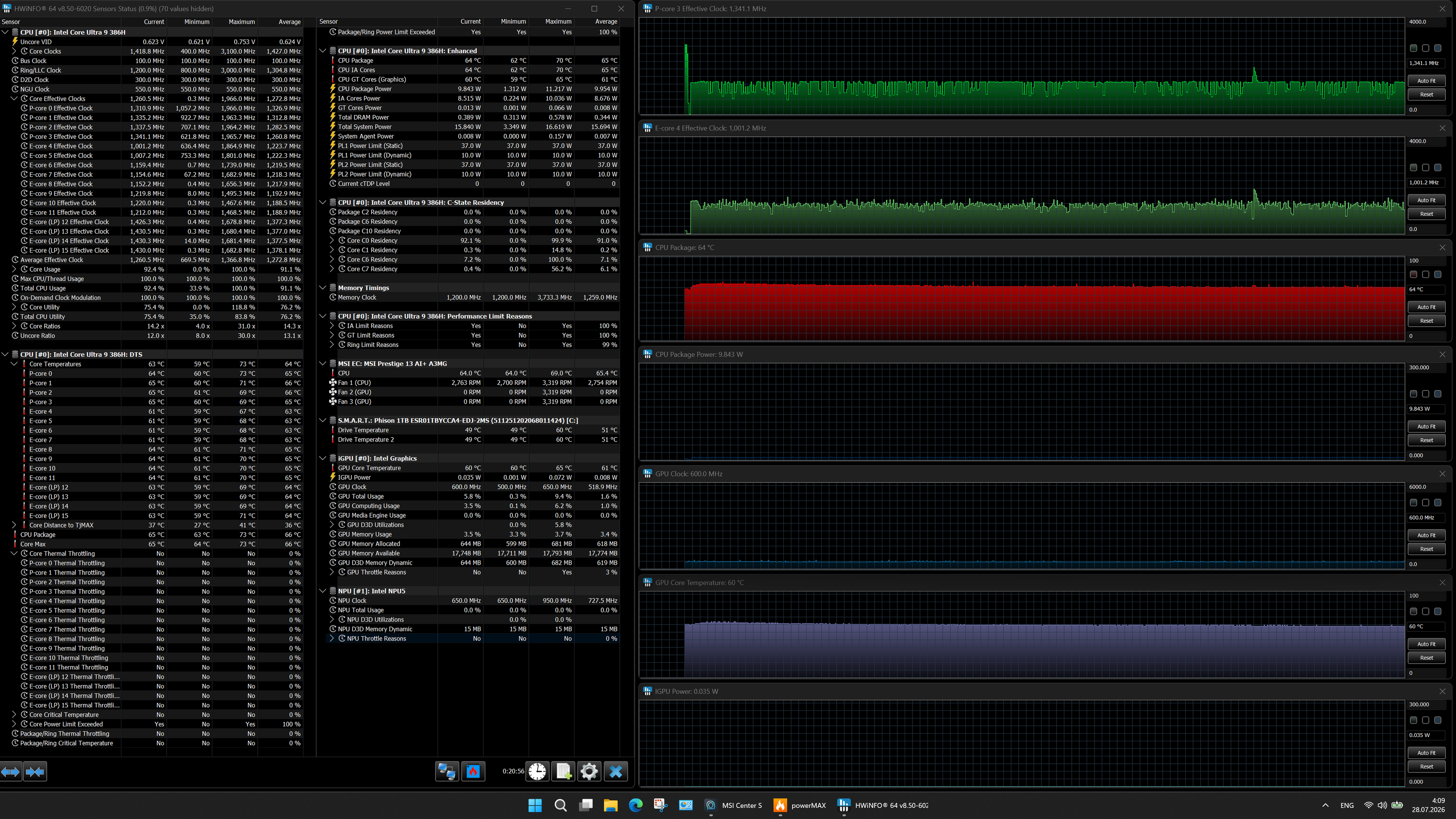The height and width of the screenshot is (819, 1456).
Task: Toggle the blue square in GPU Clock graph
Action: tap(1438, 503)
